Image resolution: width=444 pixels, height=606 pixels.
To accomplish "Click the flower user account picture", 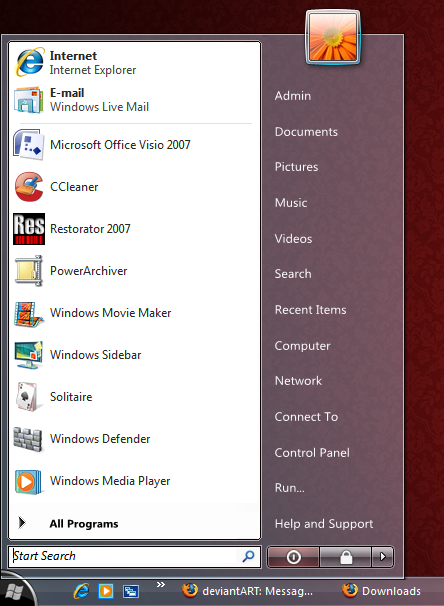I will tap(333, 37).
